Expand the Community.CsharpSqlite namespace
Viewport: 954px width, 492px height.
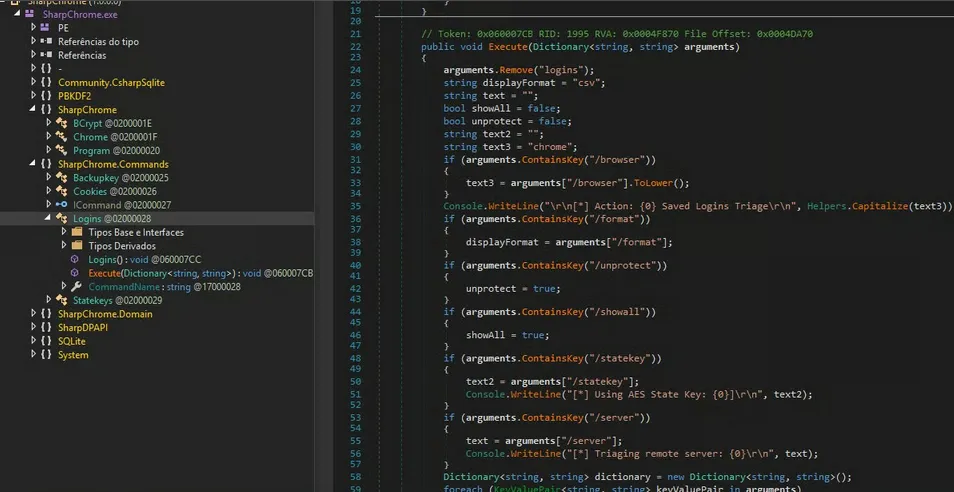pyautogui.click(x=33, y=83)
